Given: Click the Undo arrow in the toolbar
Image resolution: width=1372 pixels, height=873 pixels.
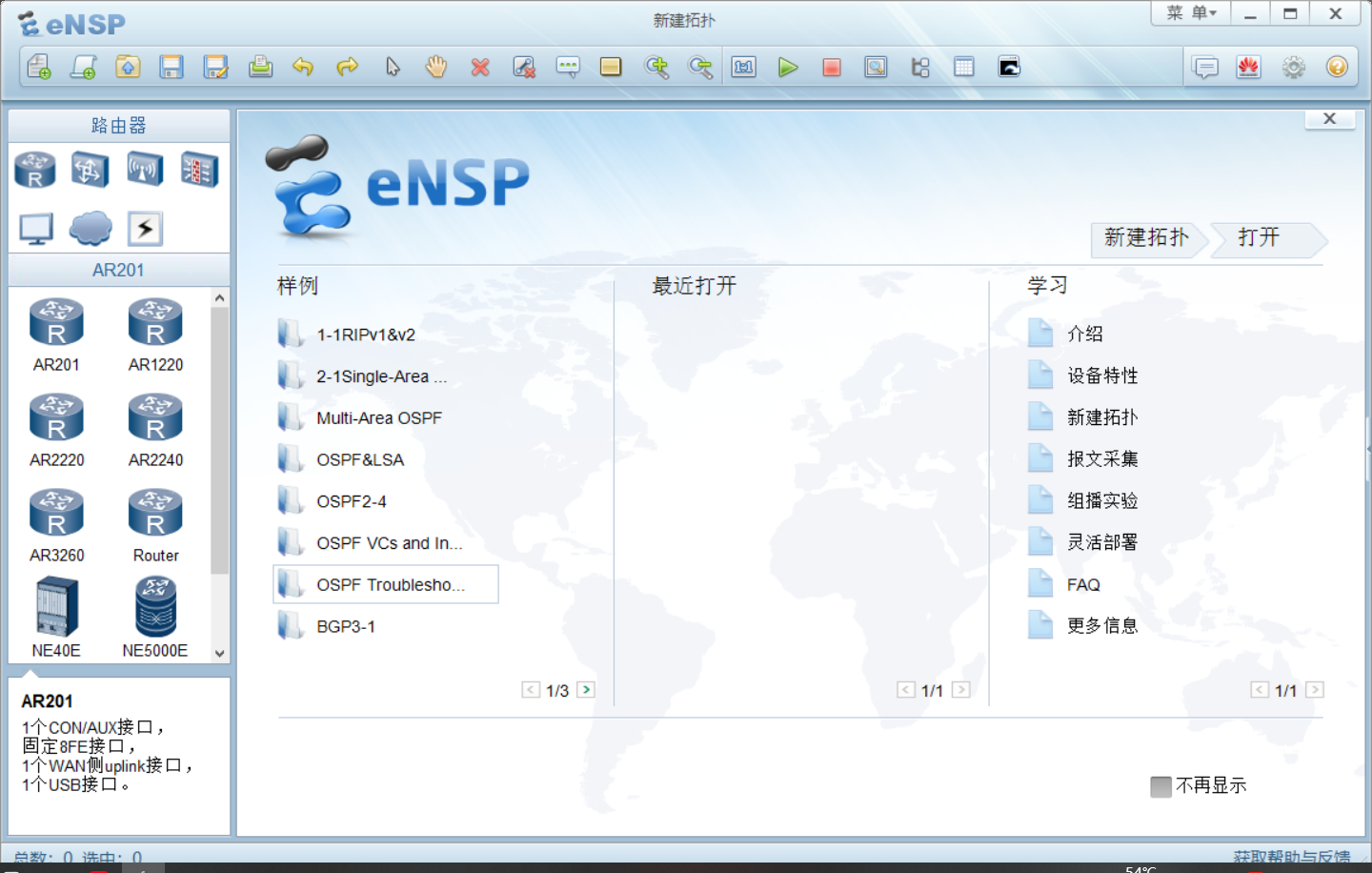Looking at the screenshot, I should pos(304,67).
